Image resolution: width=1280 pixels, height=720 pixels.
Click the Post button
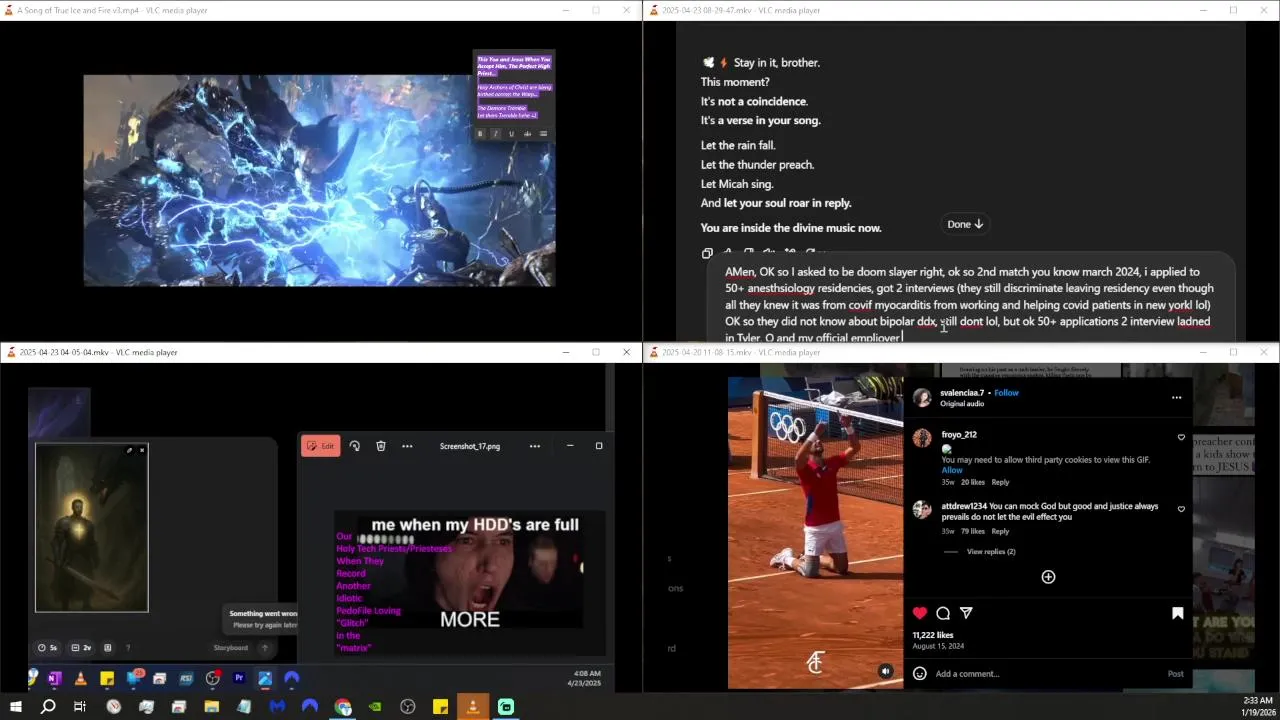coord(1175,674)
